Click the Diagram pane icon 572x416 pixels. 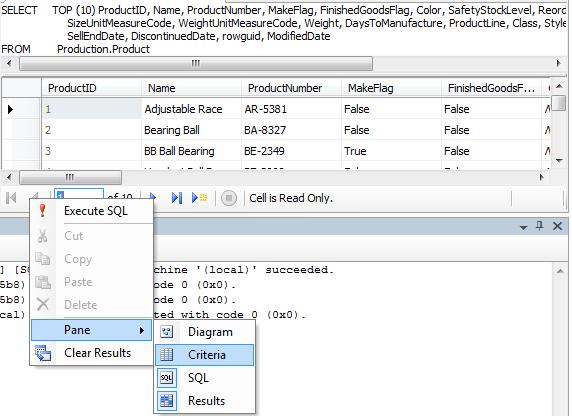167,332
